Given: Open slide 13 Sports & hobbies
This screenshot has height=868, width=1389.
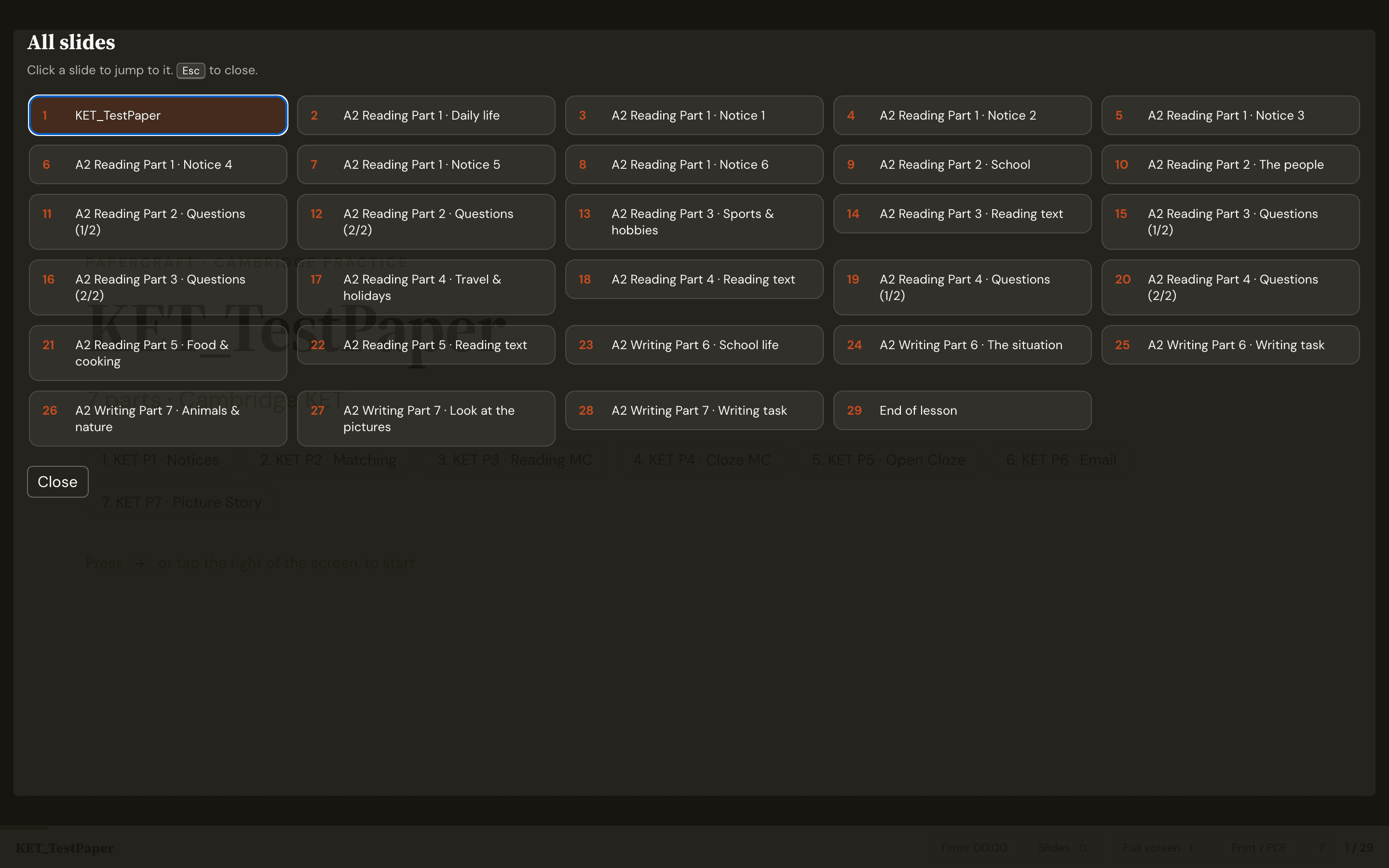Looking at the screenshot, I should pos(694,222).
